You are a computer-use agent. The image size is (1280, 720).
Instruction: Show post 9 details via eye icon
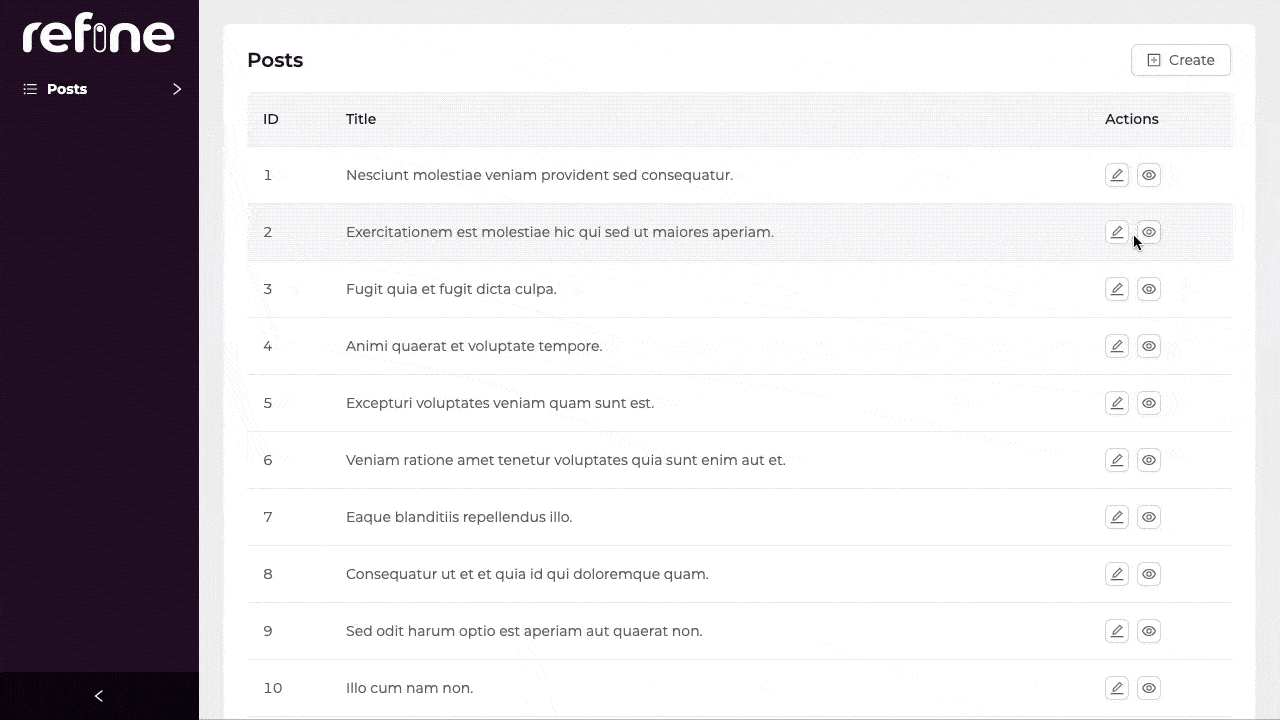tap(1149, 631)
